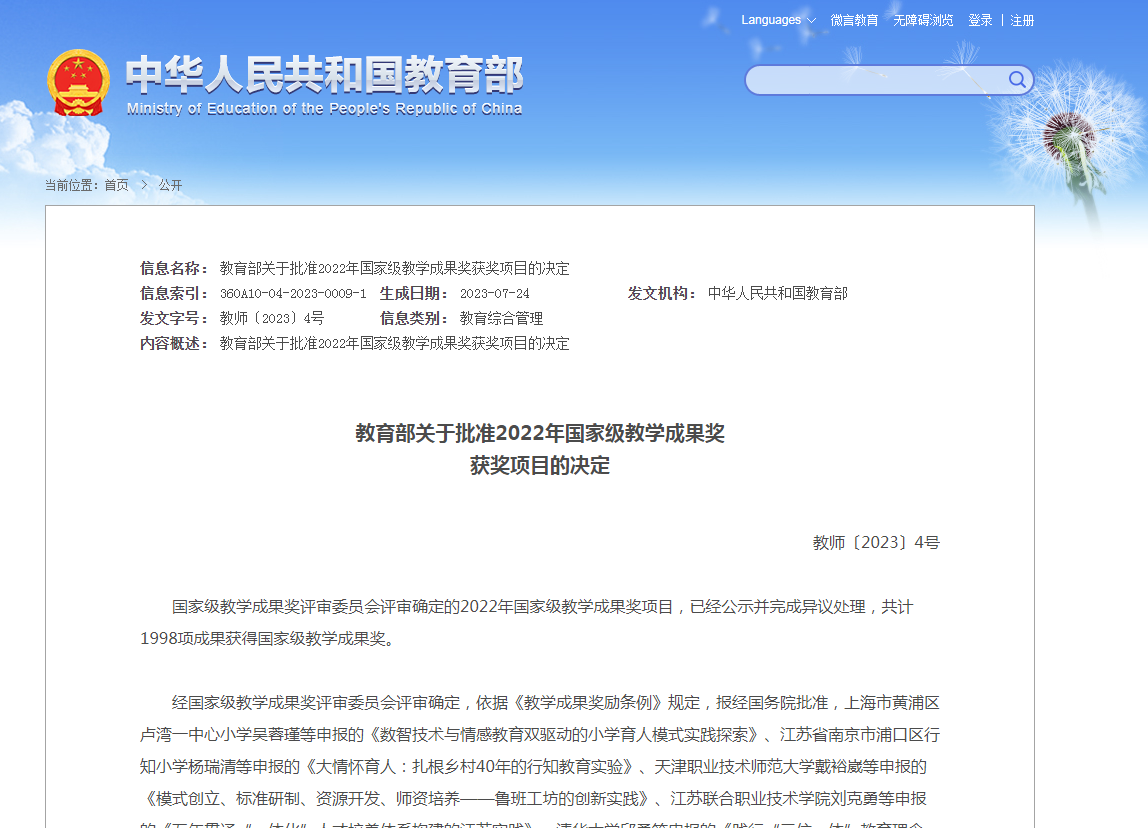The height and width of the screenshot is (828, 1148).
Task: Click the breadcrumb arrow after 首页
Action: coord(144,185)
